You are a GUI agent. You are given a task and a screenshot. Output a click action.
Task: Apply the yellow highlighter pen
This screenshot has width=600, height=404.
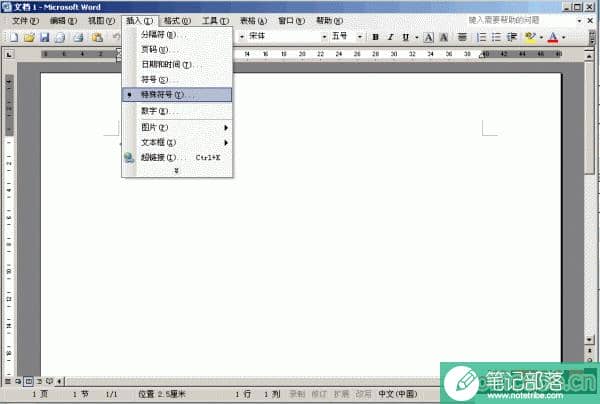(530, 37)
